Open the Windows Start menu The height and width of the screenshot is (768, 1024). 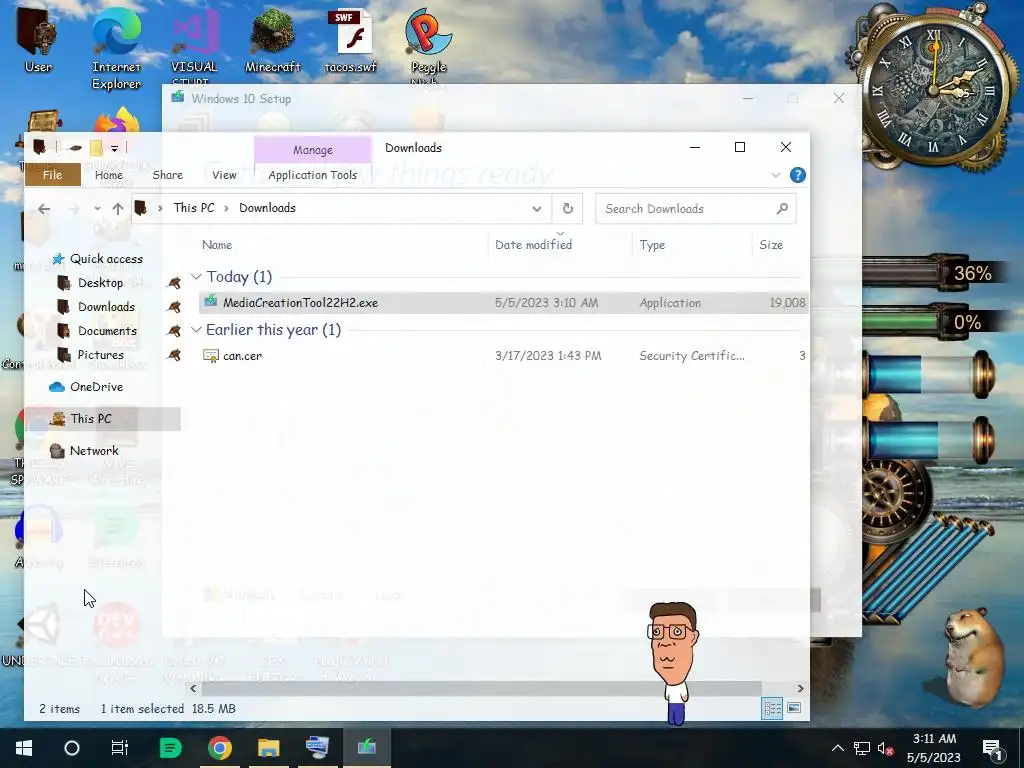[x=24, y=748]
